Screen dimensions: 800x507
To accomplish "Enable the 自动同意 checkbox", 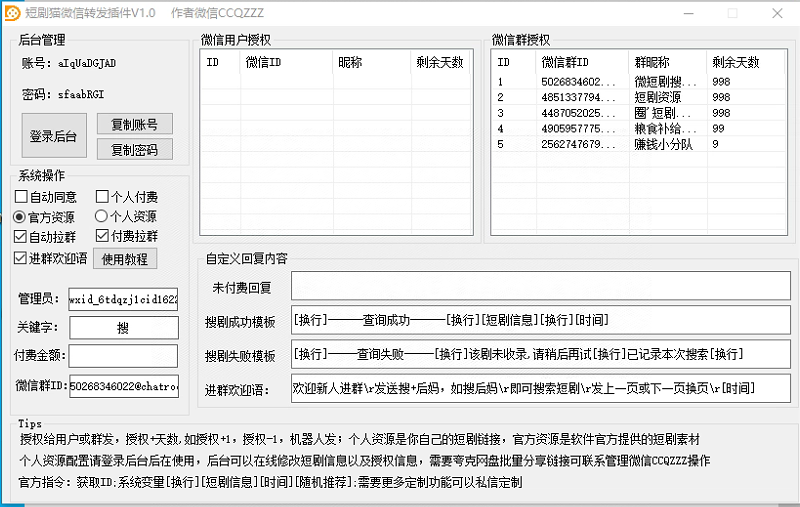I will tap(21, 197).
